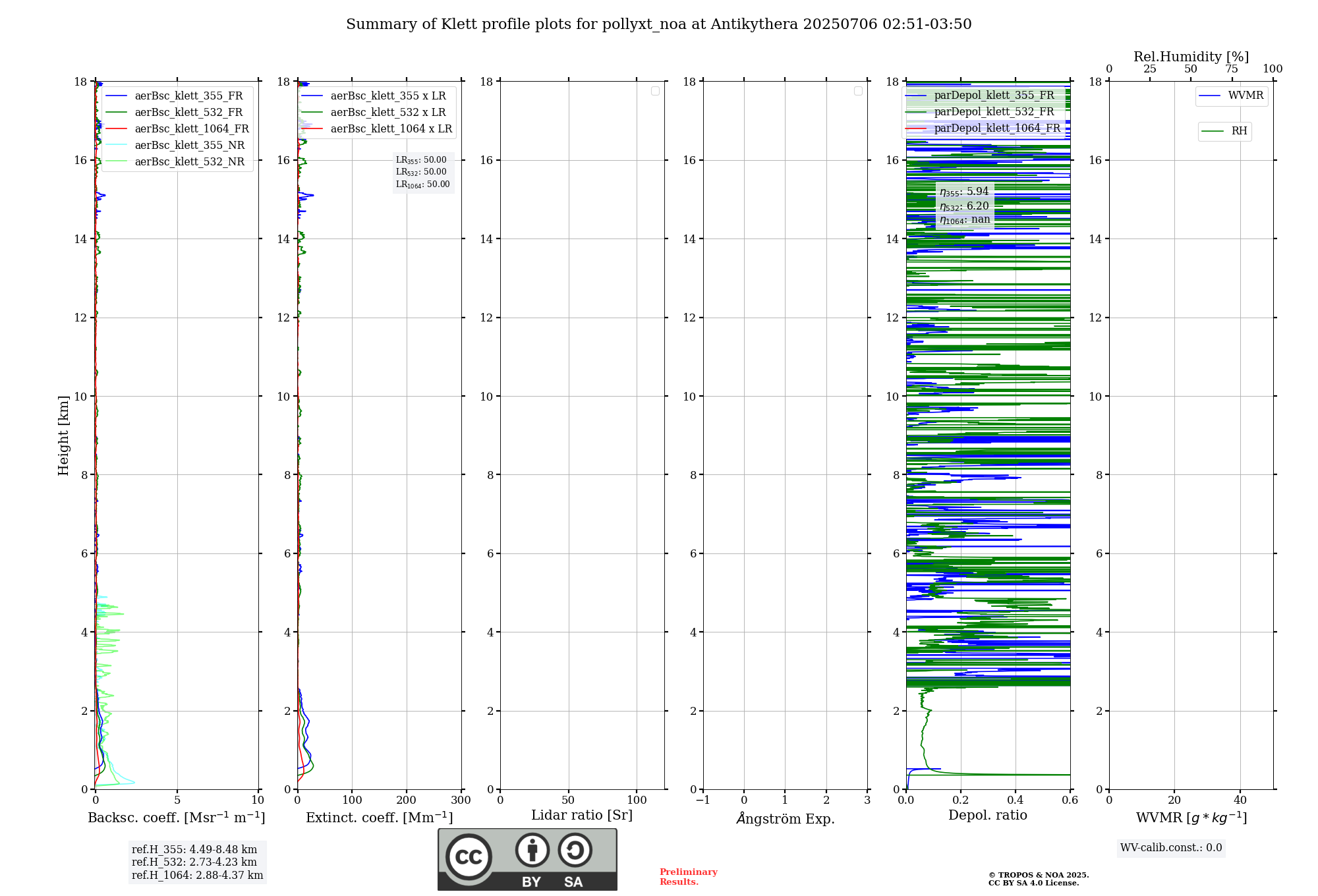Click the Backsc. coeff. axis label
1318x896 pixels.
pyautogui.click(x=177, y=818)
